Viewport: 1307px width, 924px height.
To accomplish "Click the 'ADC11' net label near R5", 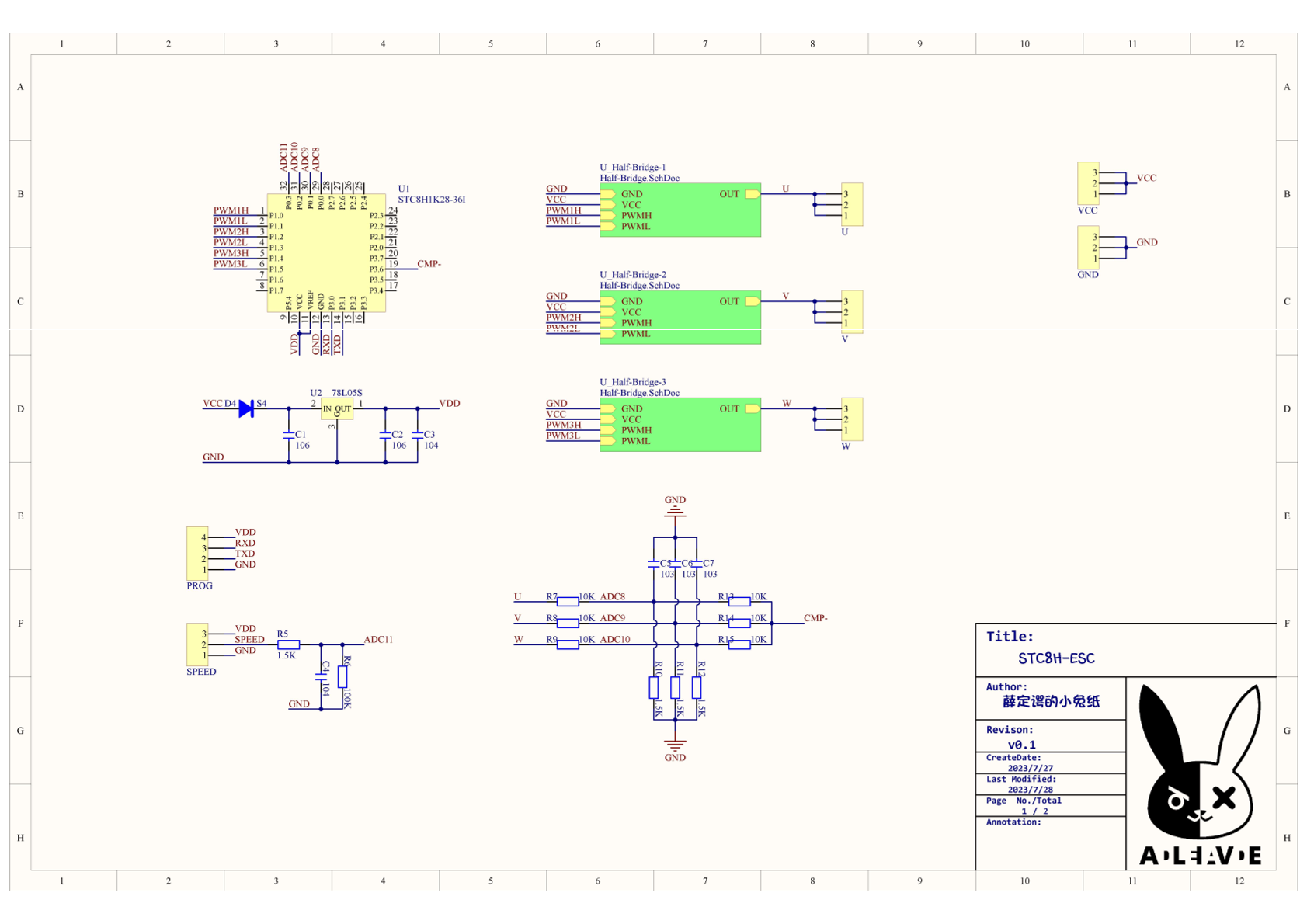I will point(379,640).
